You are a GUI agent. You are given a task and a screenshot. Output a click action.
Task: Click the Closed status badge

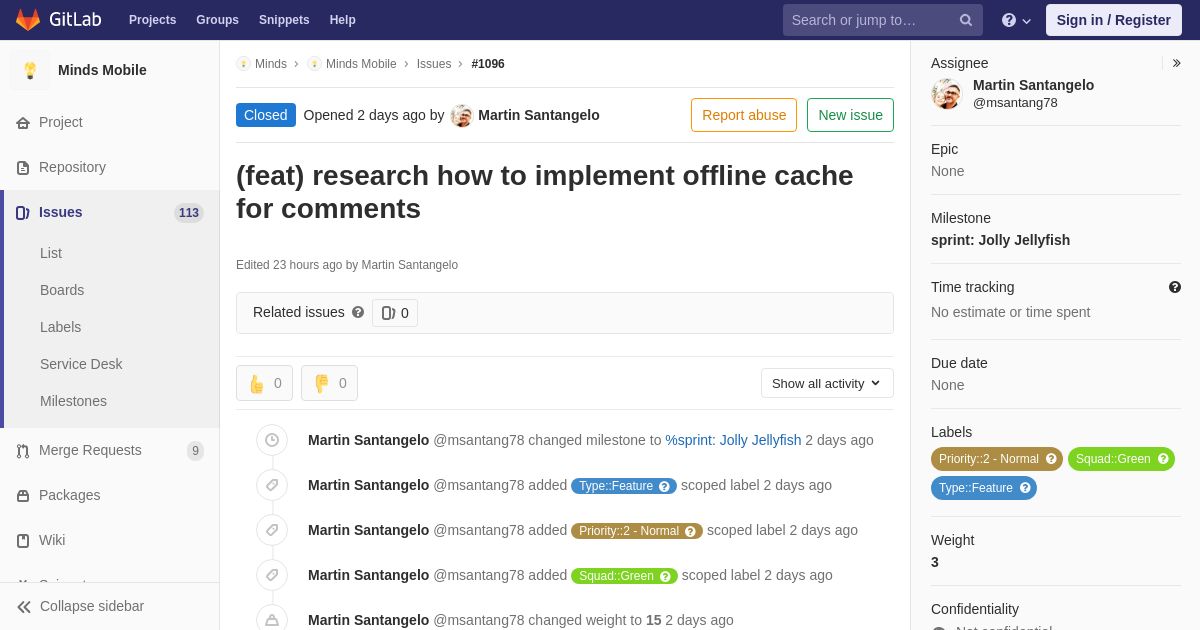click(266, 115)
